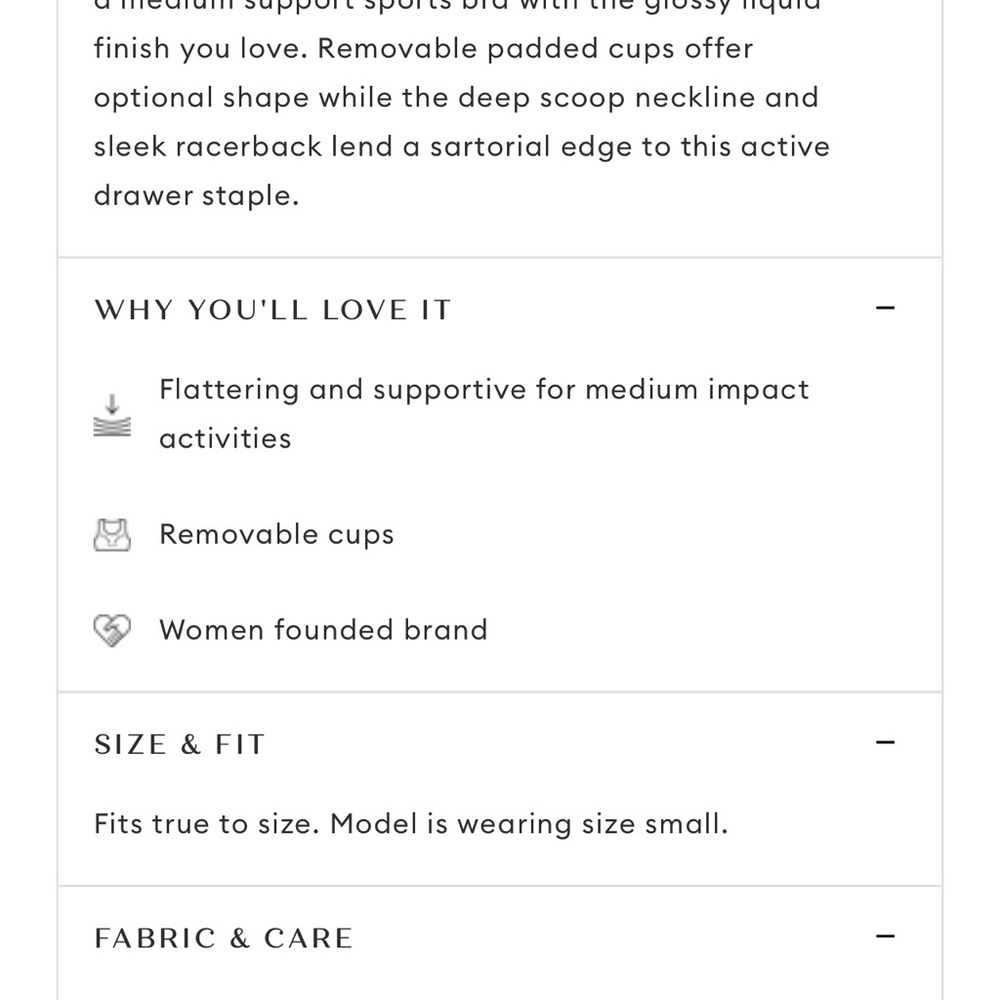Select the Fabric & Care heading
Image resolution: width=1000 pixels, height=1000 pixels.
(x=223, y=938)
